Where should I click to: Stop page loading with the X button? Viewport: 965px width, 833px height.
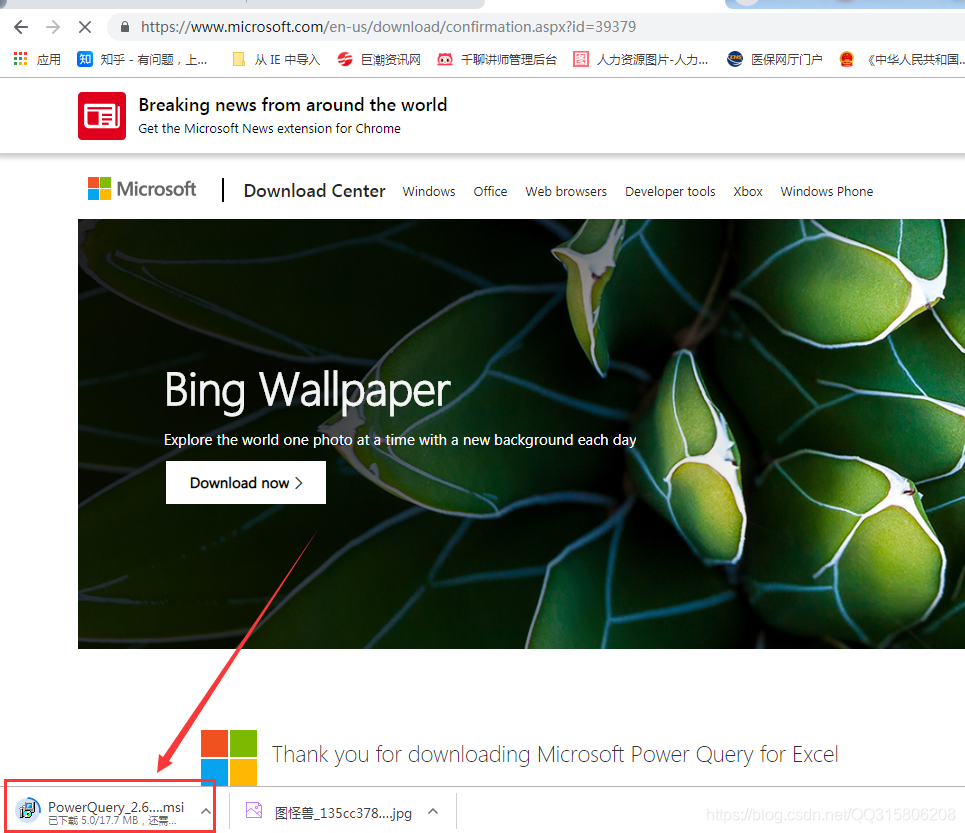click(85, 27)
